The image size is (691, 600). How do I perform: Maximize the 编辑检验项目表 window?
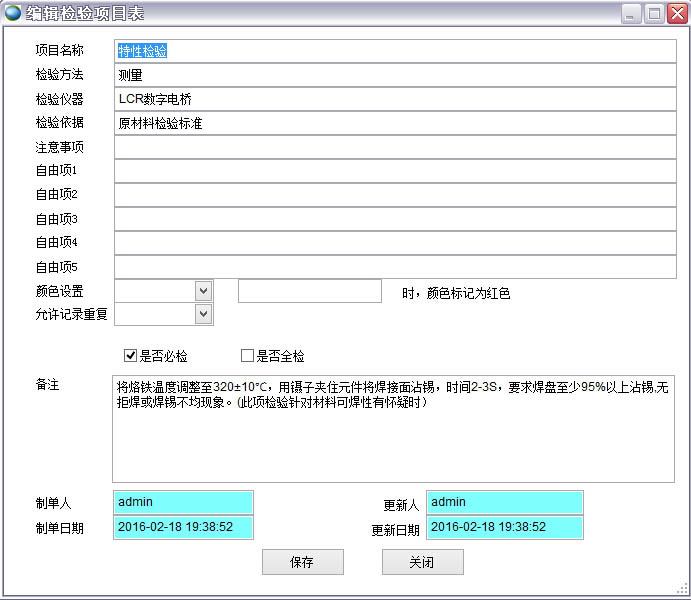(x=654, y=14)
